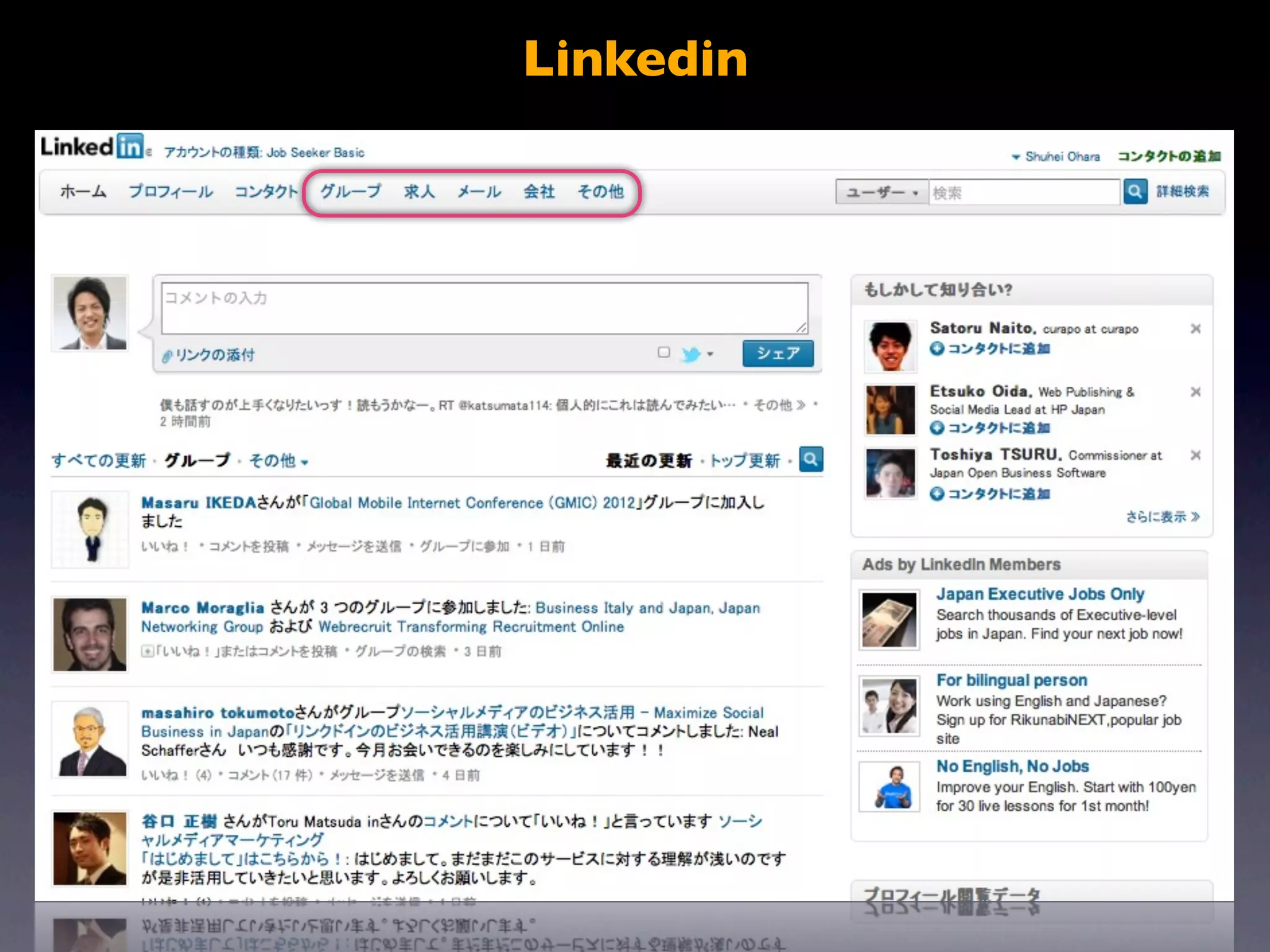The height and width of the screenshot is (952, 1270).
Task: Open the メール menu
Action: click(x=479, y=192)
